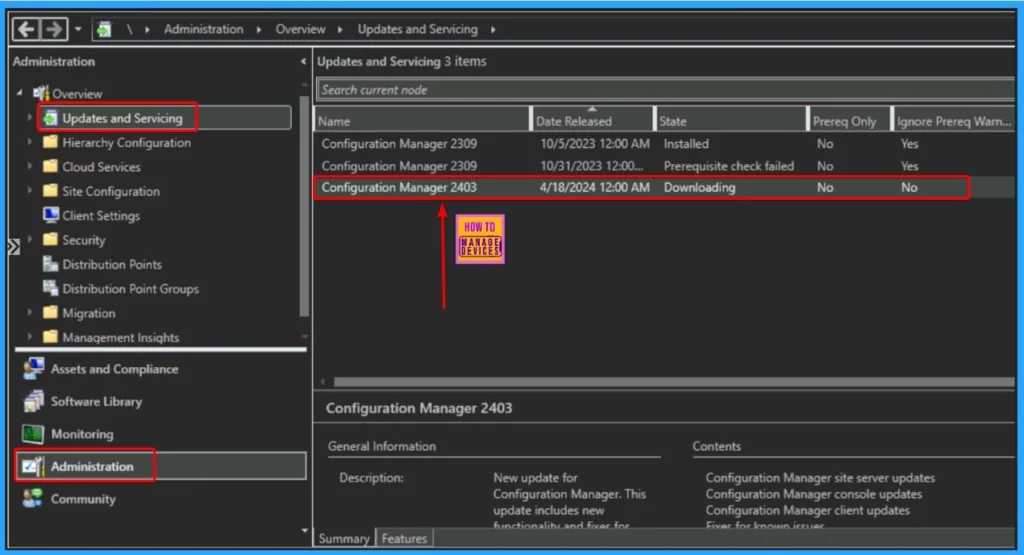1024x555 pixels.
Task: Click the Community workspace icon
Action: pyautogui.click(x=33, y=498)
